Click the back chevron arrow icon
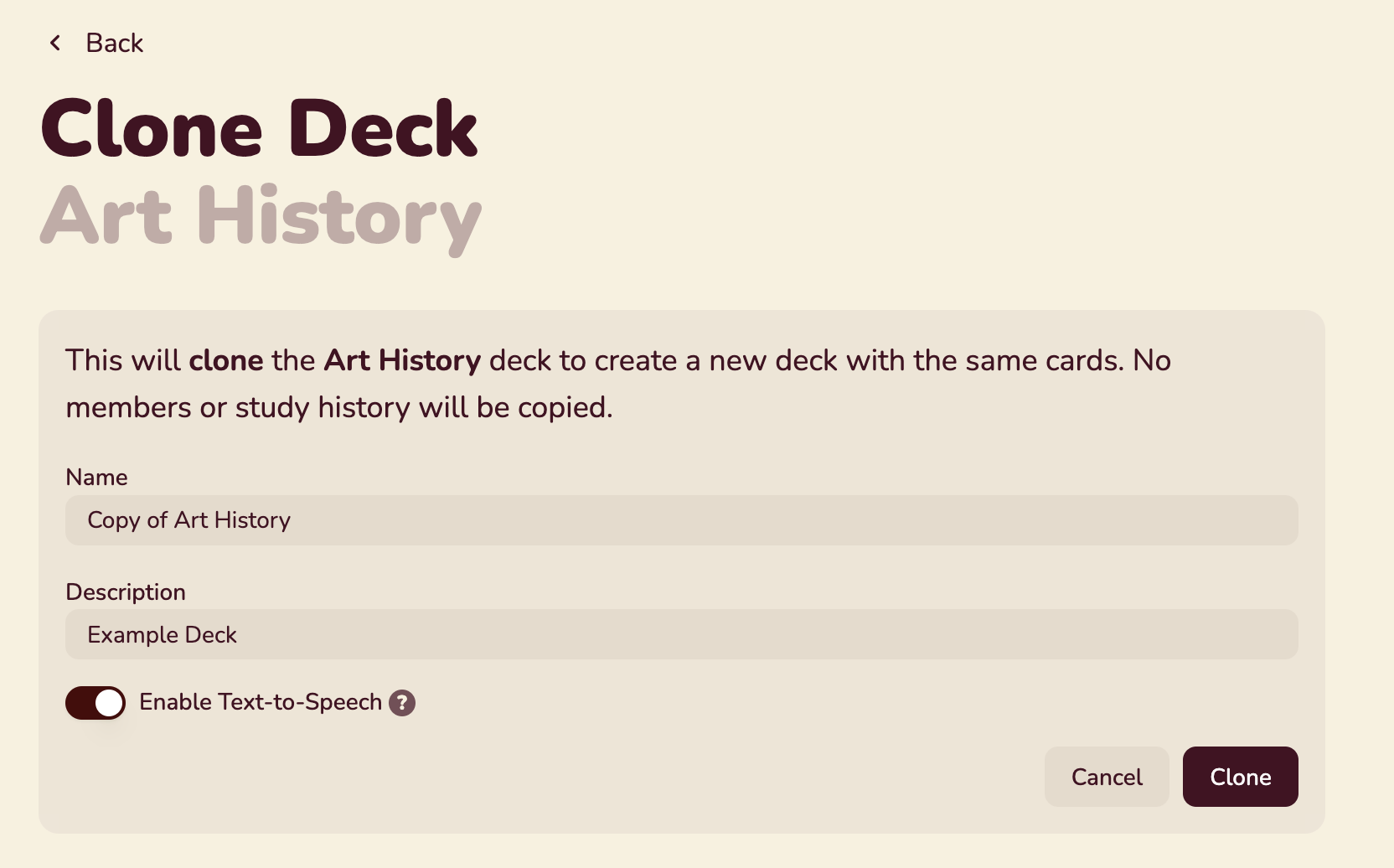The image size is (1394, 868). coord(55,43)
